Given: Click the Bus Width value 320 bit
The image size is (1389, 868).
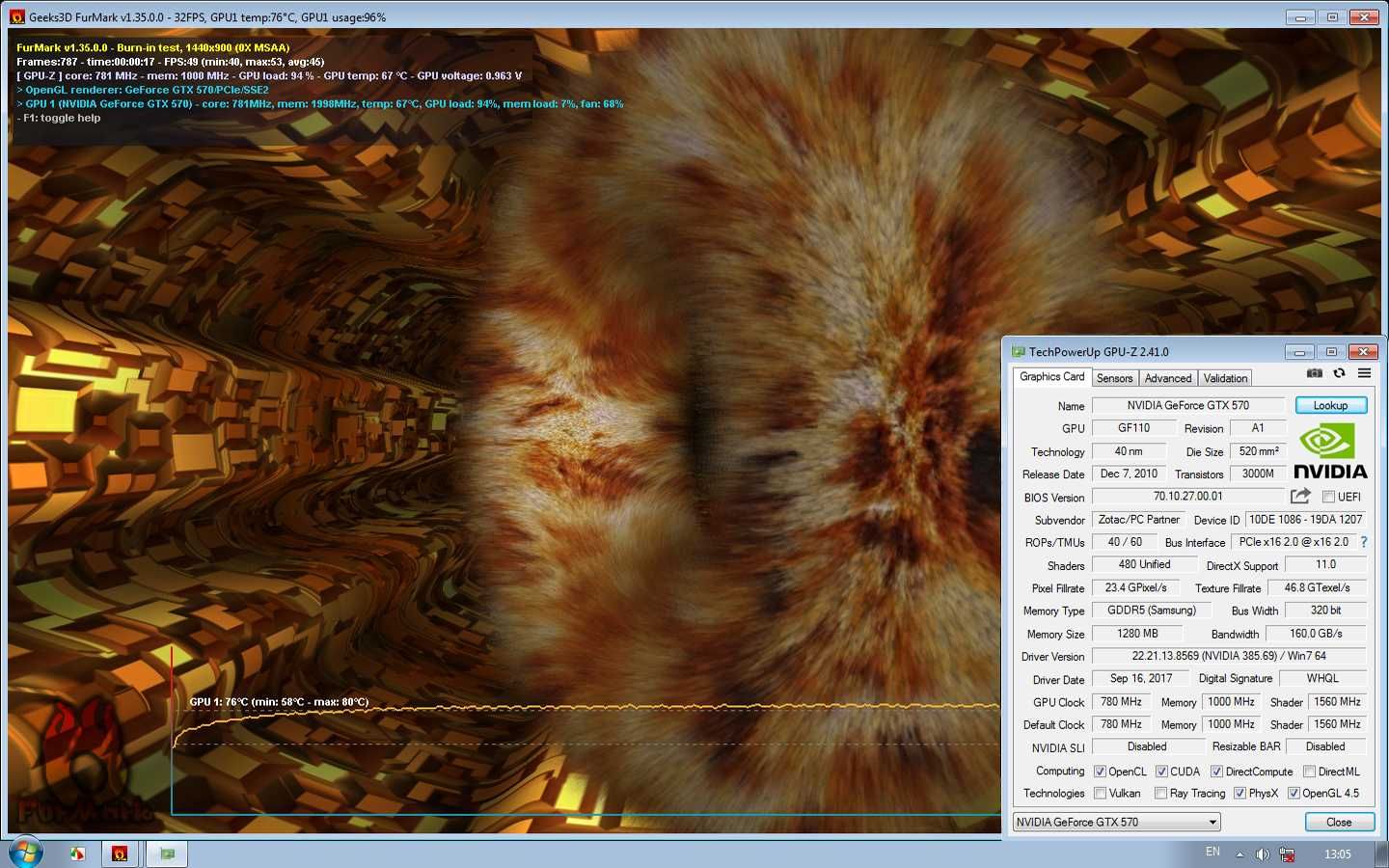Looking at the screenshot, I should click(x=1326, y=610).
